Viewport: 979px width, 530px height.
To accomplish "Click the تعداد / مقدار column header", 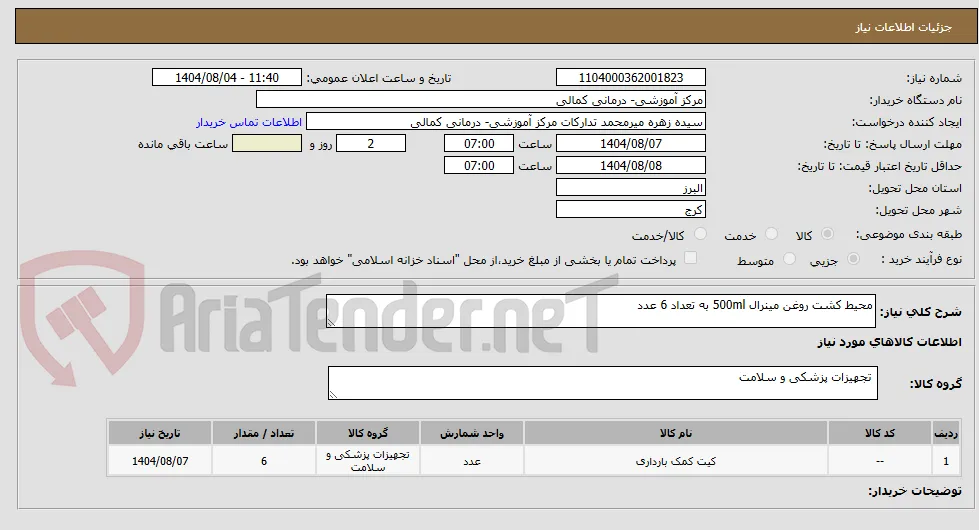I will (263, 433).
